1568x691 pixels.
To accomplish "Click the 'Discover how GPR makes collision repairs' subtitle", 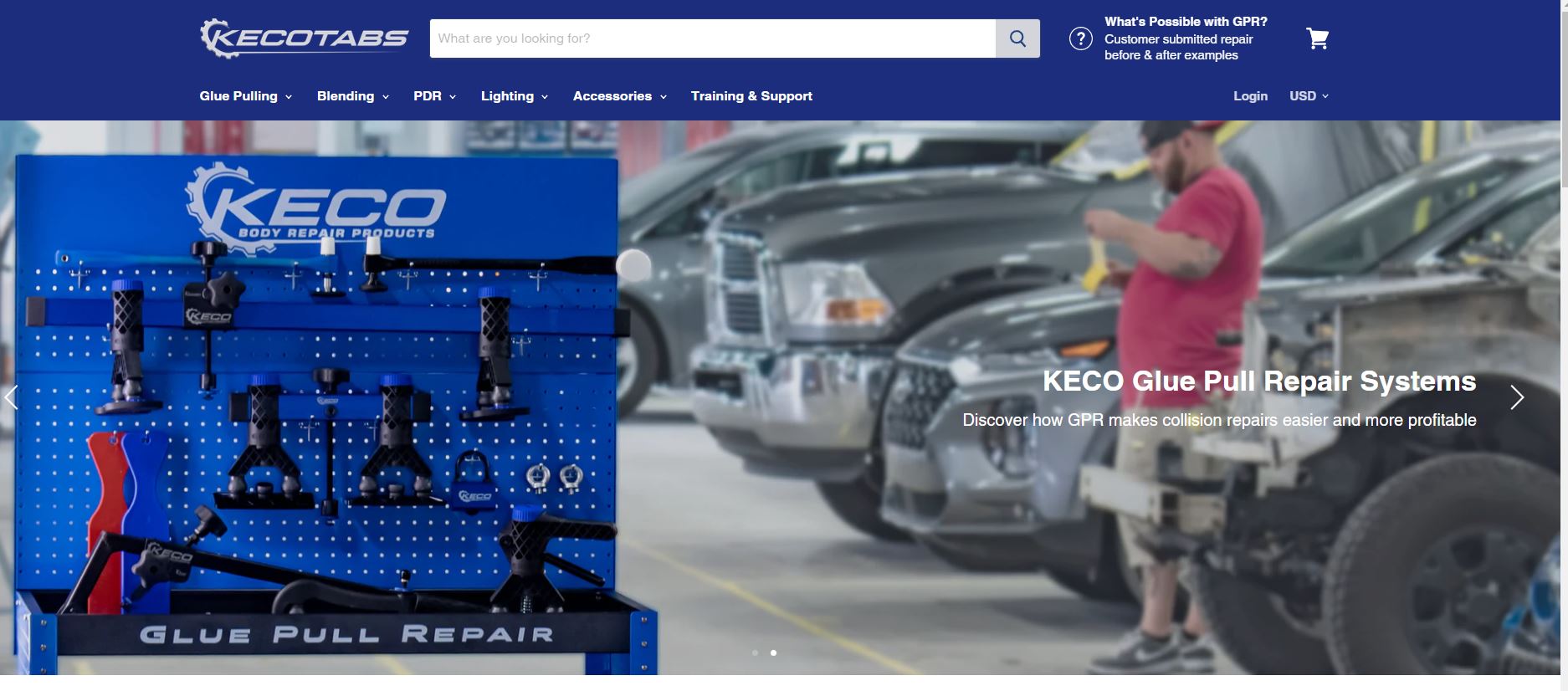I will tap(1219, 420).
